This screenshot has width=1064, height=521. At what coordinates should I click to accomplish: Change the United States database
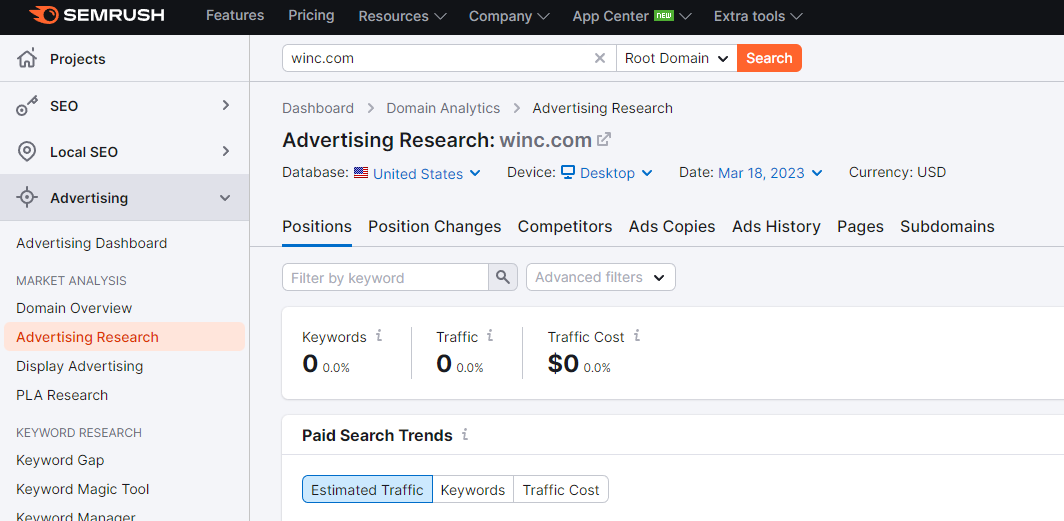[417, 173]
